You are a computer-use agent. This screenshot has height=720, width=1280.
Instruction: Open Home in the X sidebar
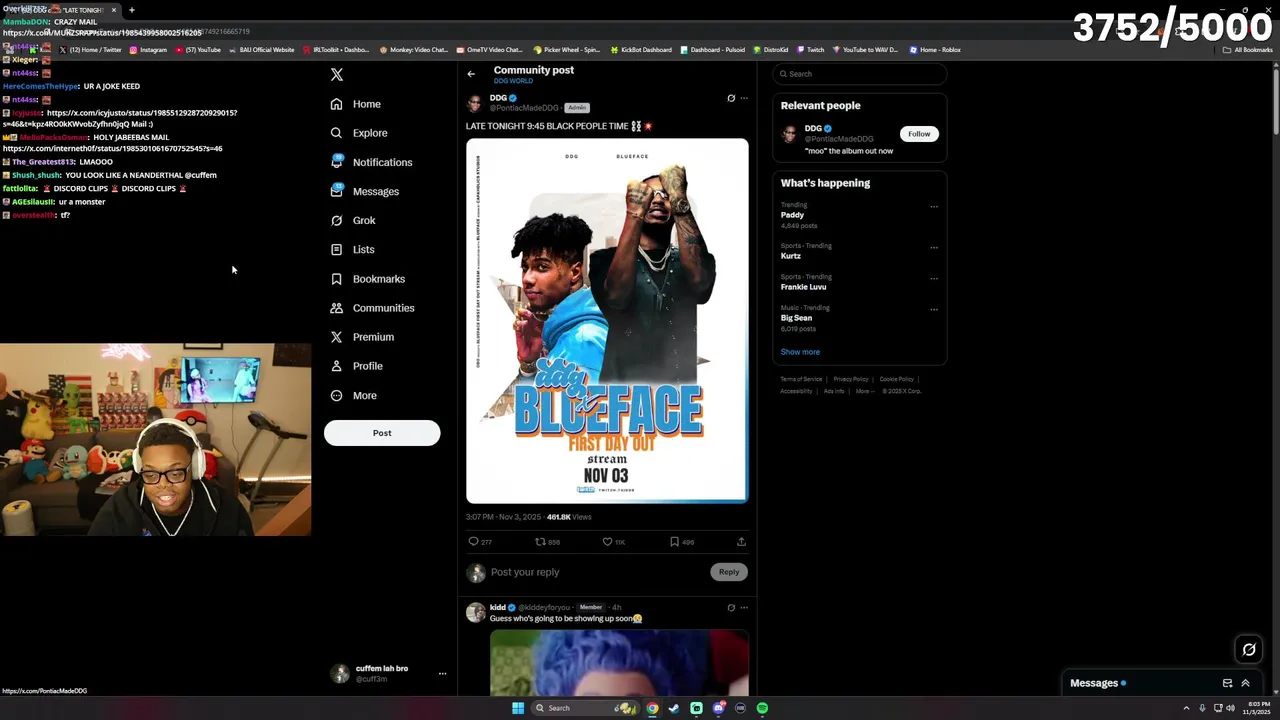tap(356, 104)
